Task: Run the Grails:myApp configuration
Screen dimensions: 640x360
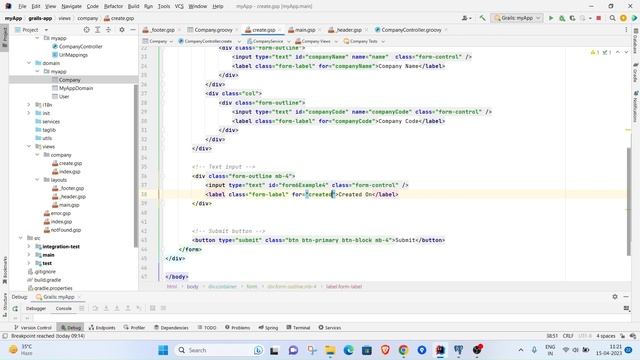Action: [551, 18]
